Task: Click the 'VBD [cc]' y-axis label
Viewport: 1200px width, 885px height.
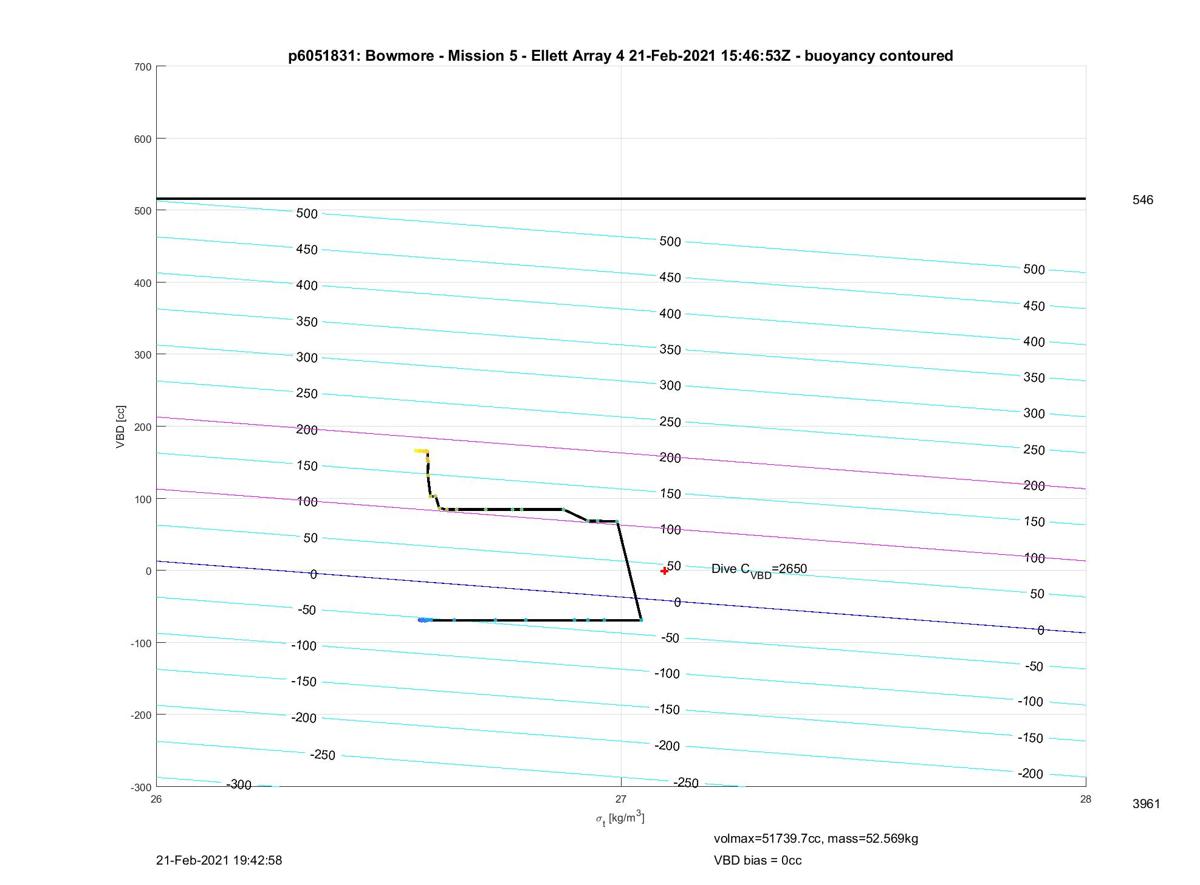Action: coord(120,427)
